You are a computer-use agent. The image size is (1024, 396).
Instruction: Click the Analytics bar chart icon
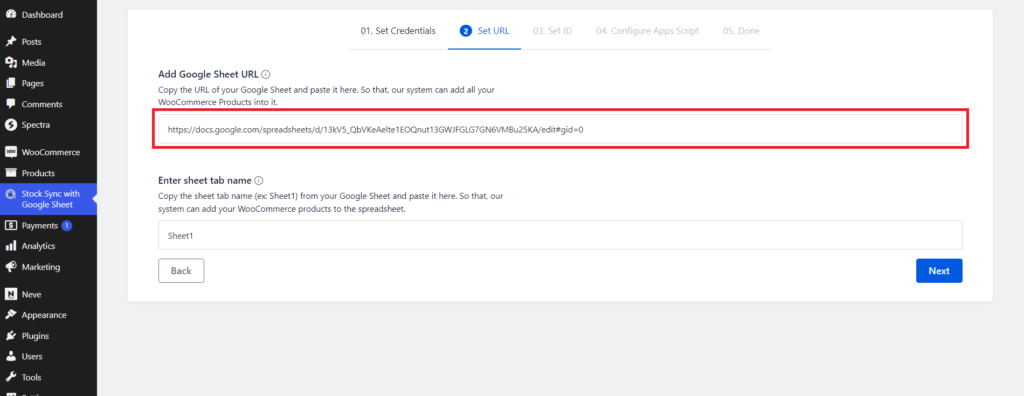pyautogui.click(x=10, y=246)
